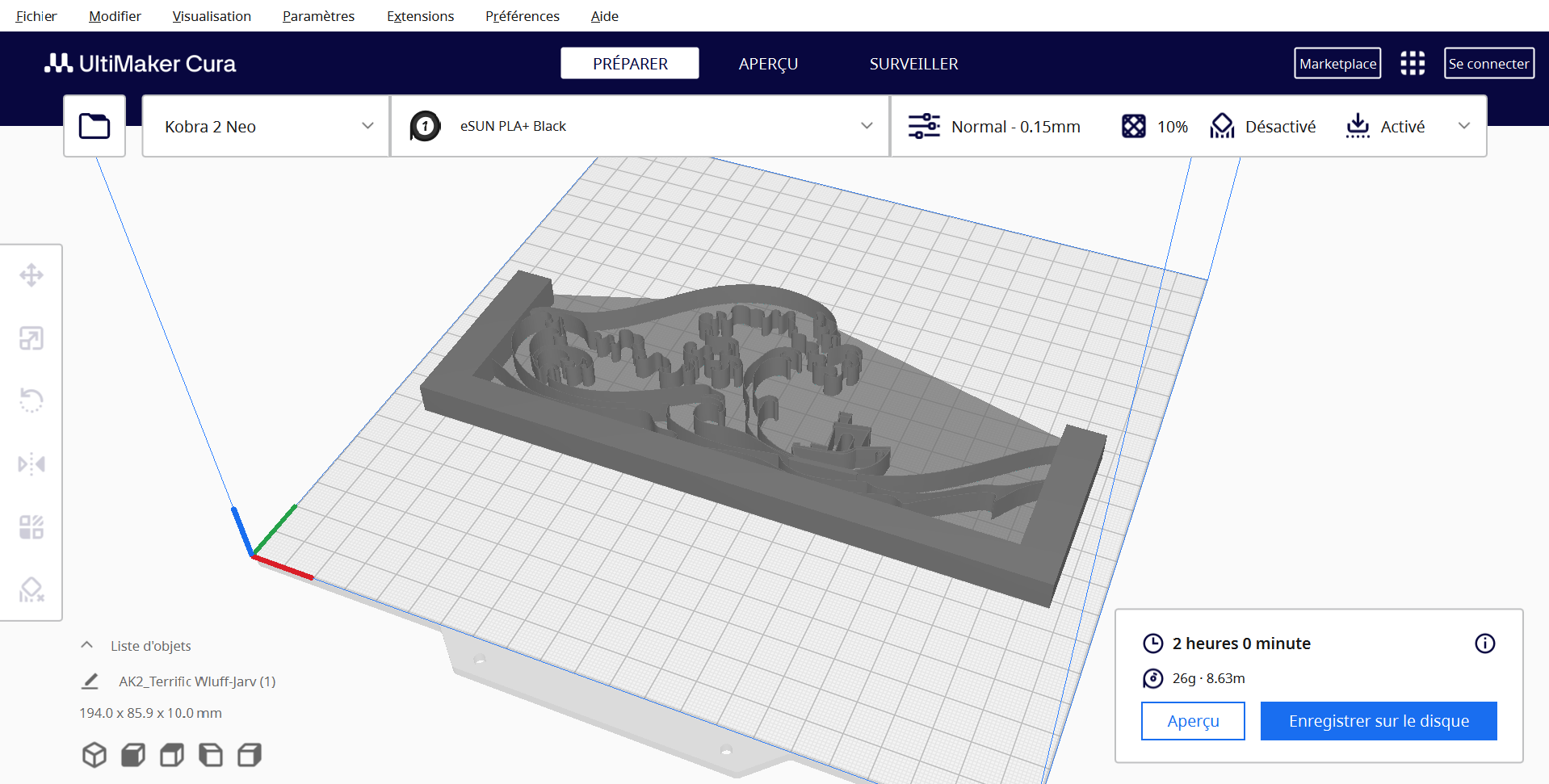The image size is (1549, 784).
Task: Click support Désactivé setting
Action: pos(1263,126)
